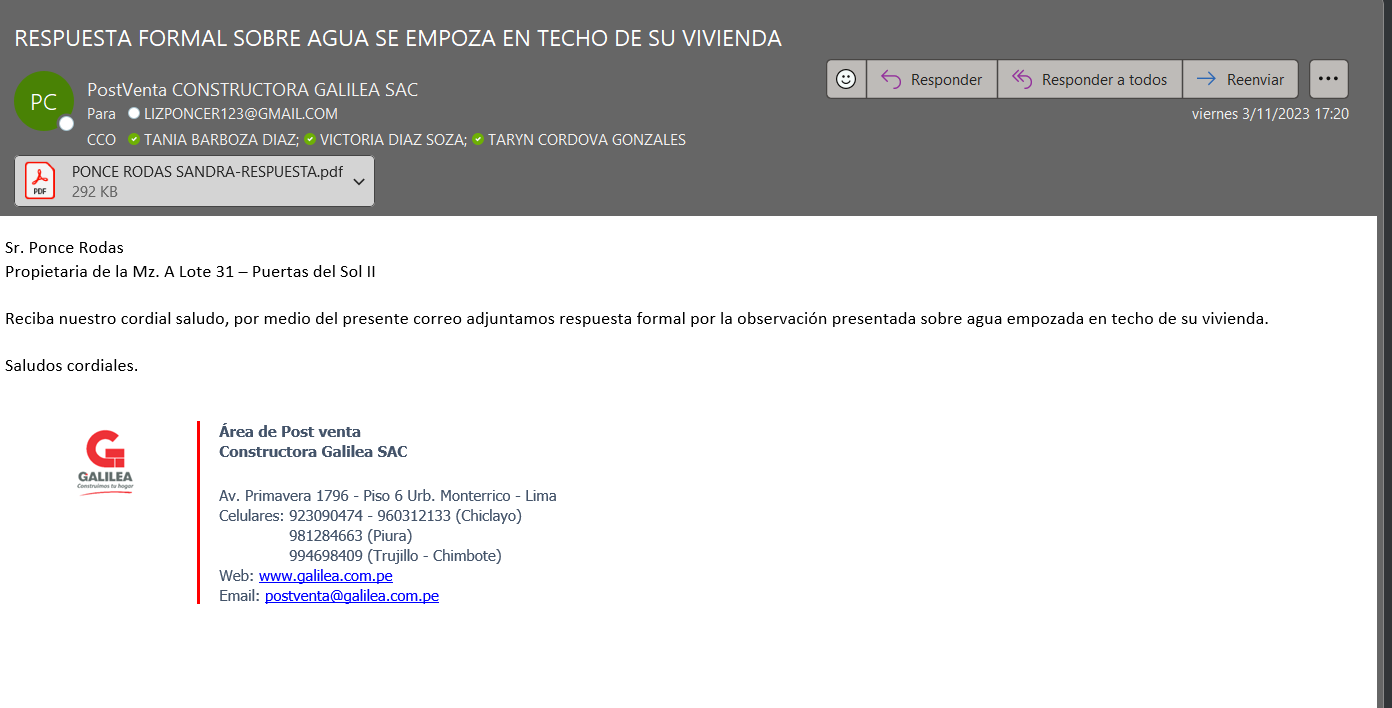This screenshot has height=708, width=1392.
Task: Click the Trujillo - Chimbote phone number
Action: (x=395, y=556)
